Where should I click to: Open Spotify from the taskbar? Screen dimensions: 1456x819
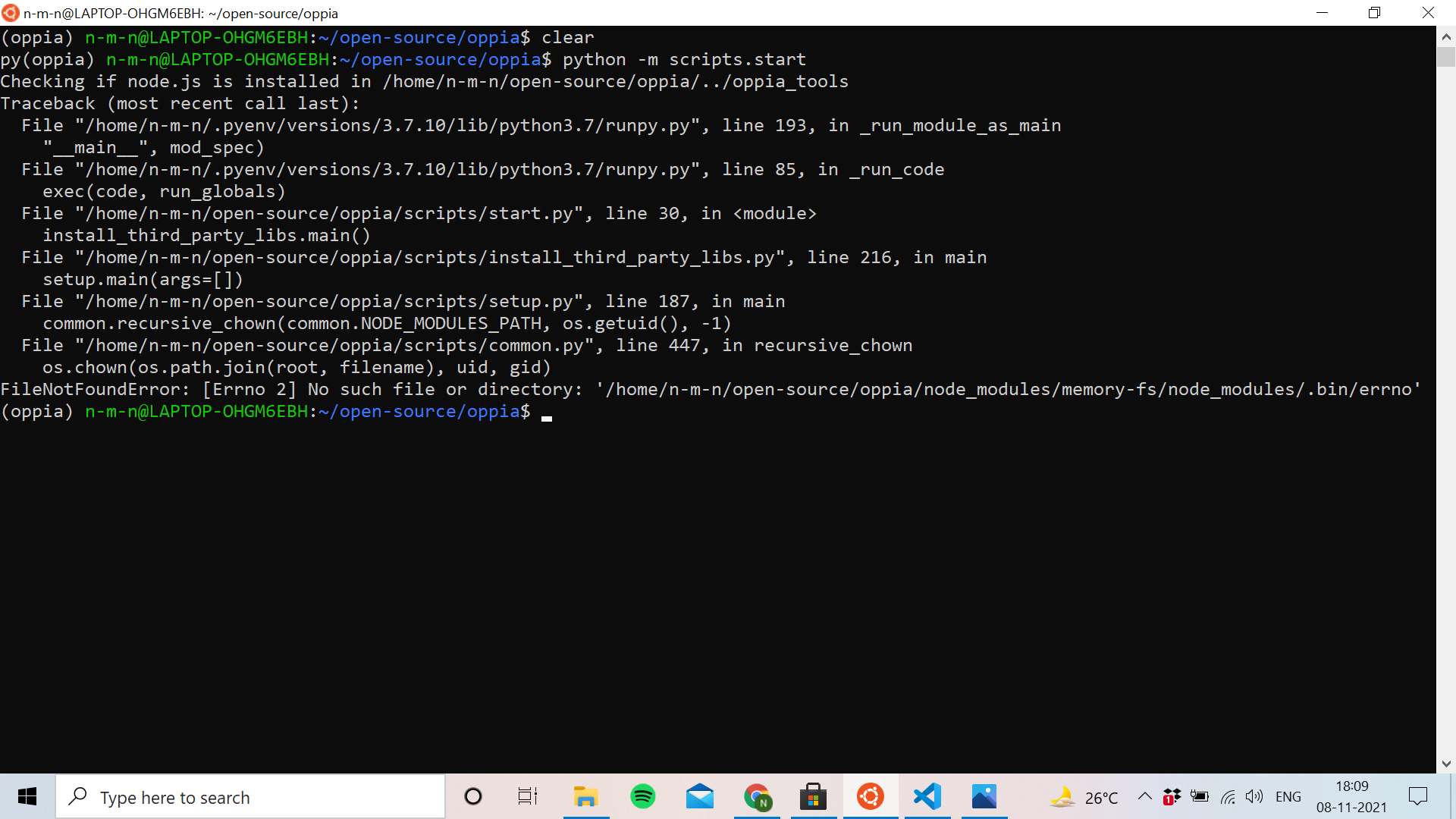[642, 796]
